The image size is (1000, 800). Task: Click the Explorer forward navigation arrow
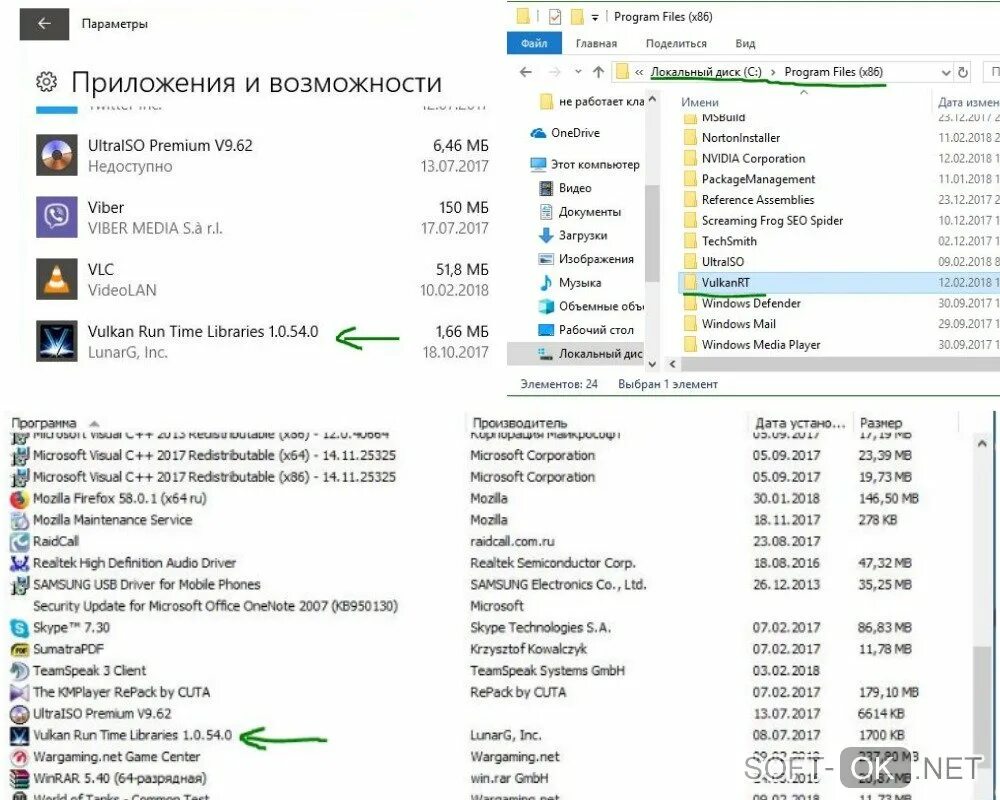click(x=554, y=72)
